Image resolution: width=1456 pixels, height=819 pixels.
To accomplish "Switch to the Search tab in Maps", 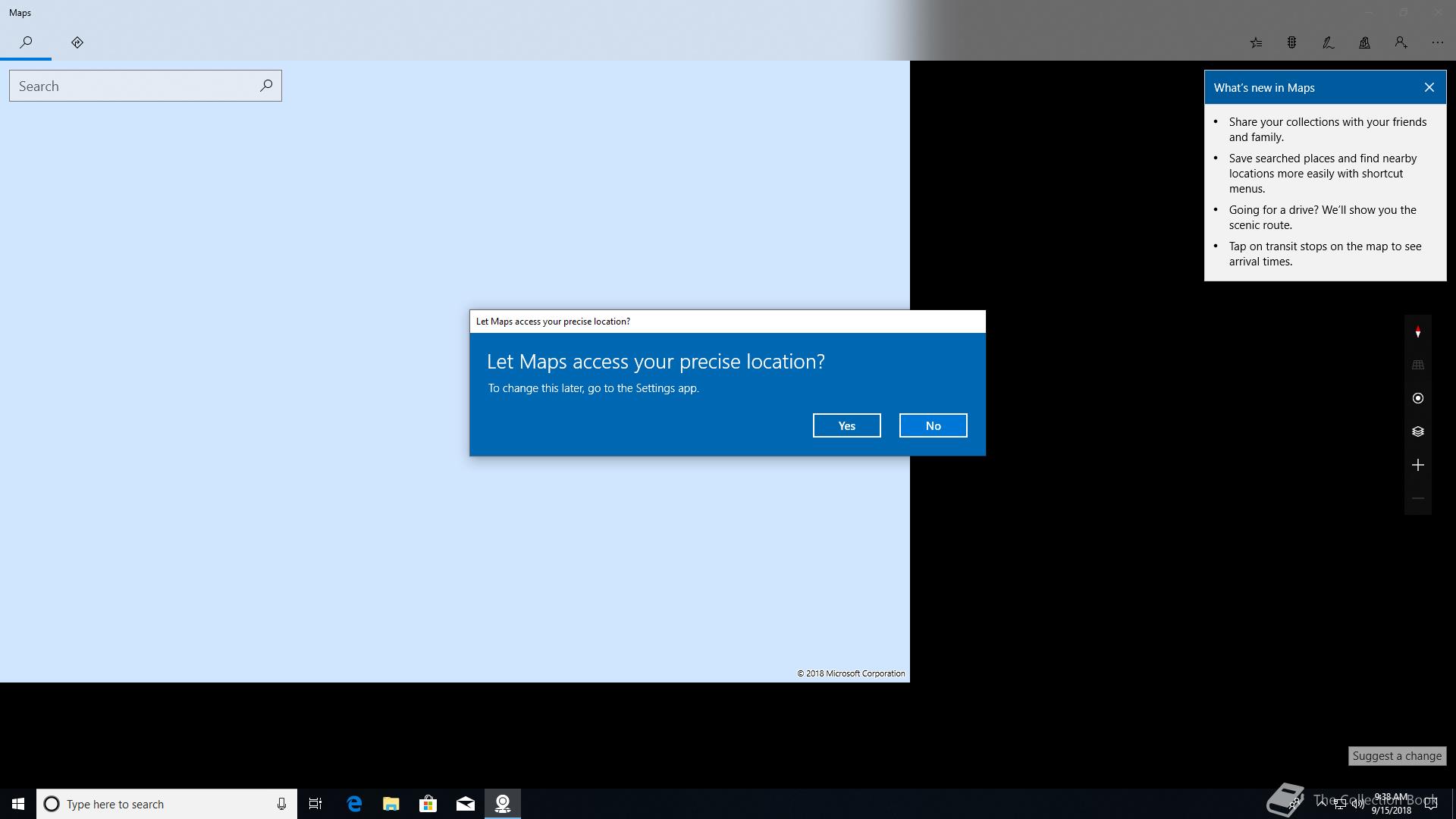I will [x=26, y=42].
